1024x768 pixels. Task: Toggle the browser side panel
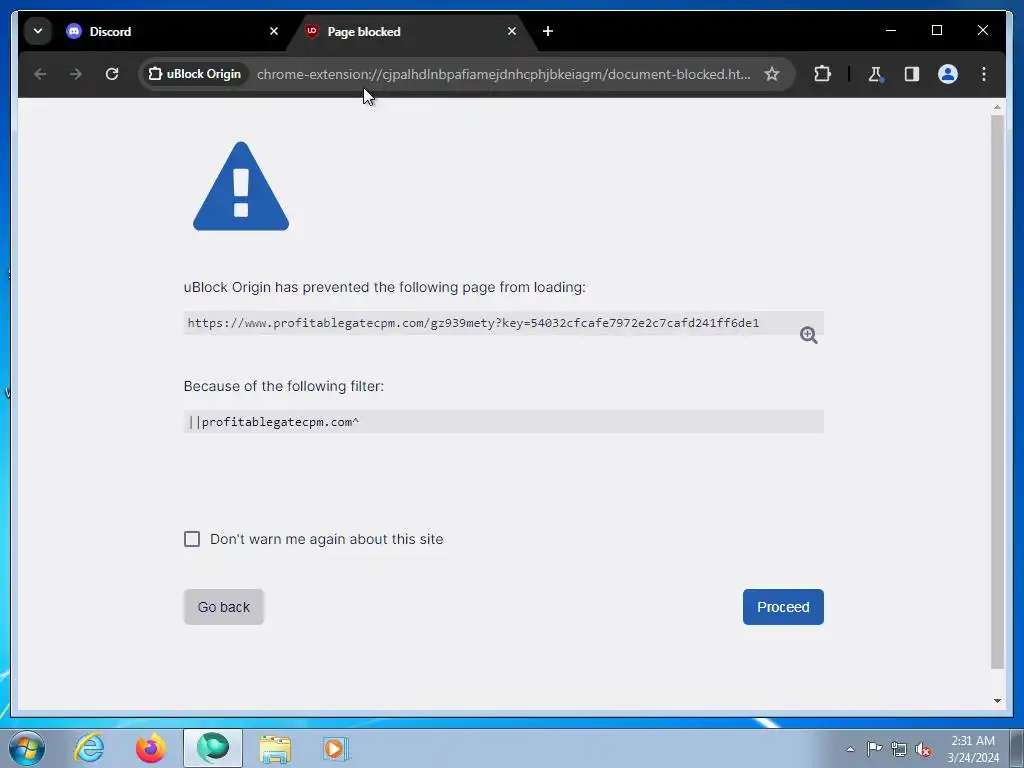click(912, 74)
